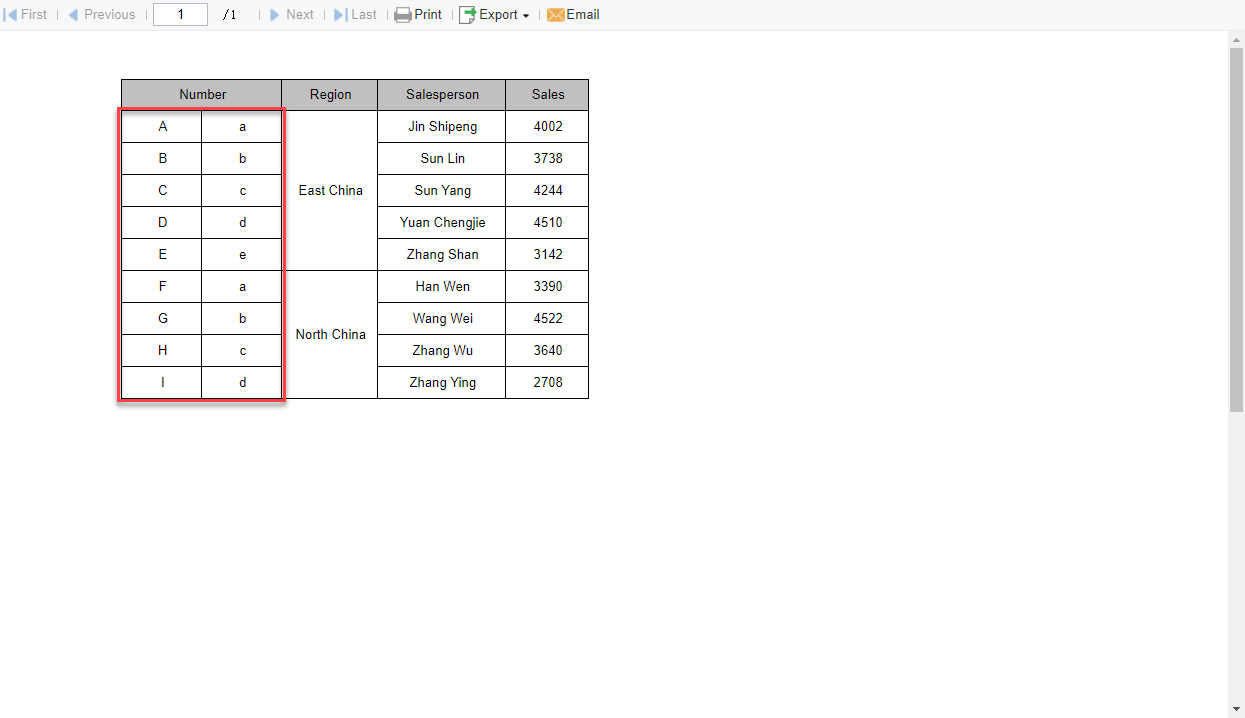Select the Number column header
The image size is (1245, 718).
[202, 95]
